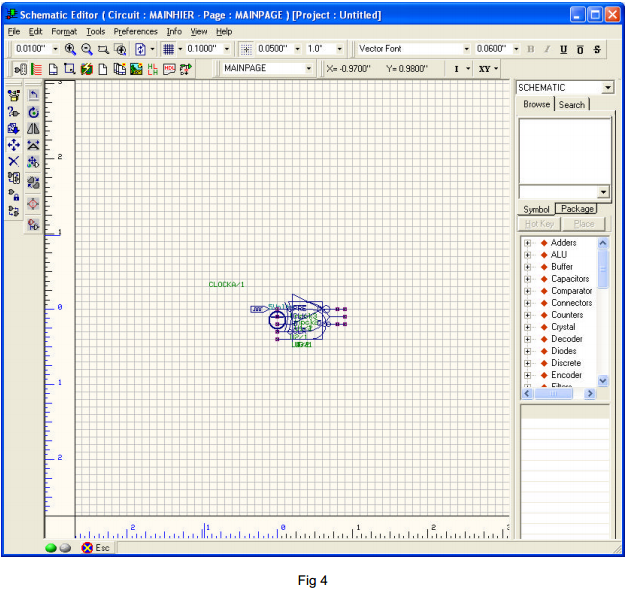The width and height of the screenshot is (628, 594).
Task: Open the Vector Font dropdown
Action: click(x=467, y=49)
